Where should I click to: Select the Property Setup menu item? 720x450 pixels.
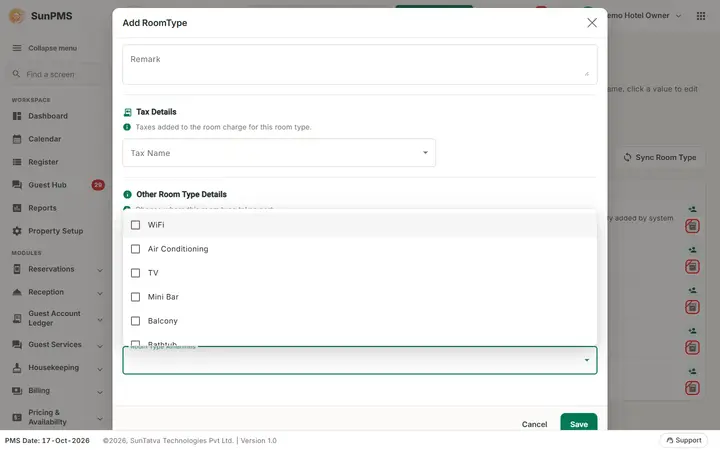click(x=57, y=231)
